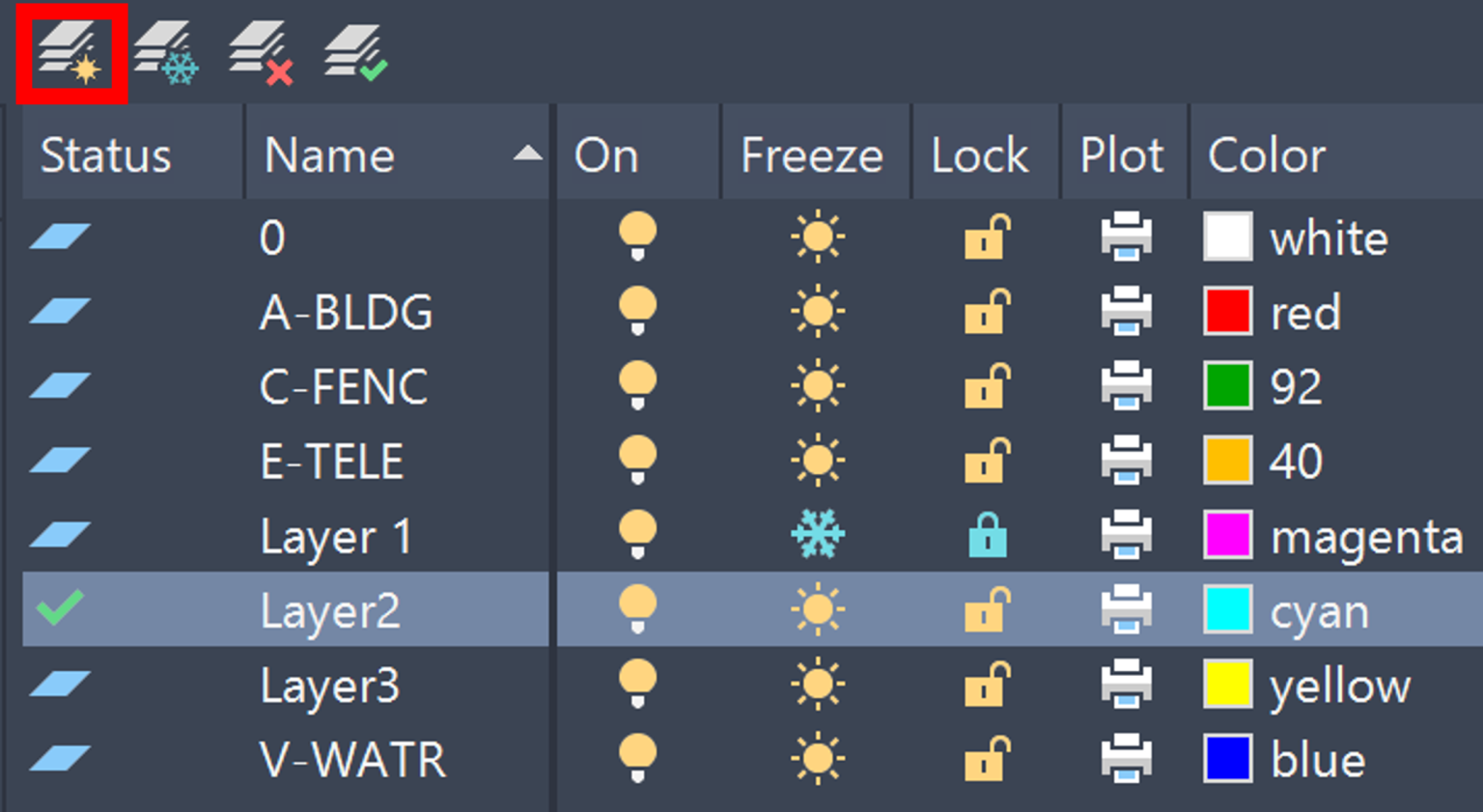Delete the selected layer
The height and width of the screenshot is (812, 1483).
(x=262, y=53)
